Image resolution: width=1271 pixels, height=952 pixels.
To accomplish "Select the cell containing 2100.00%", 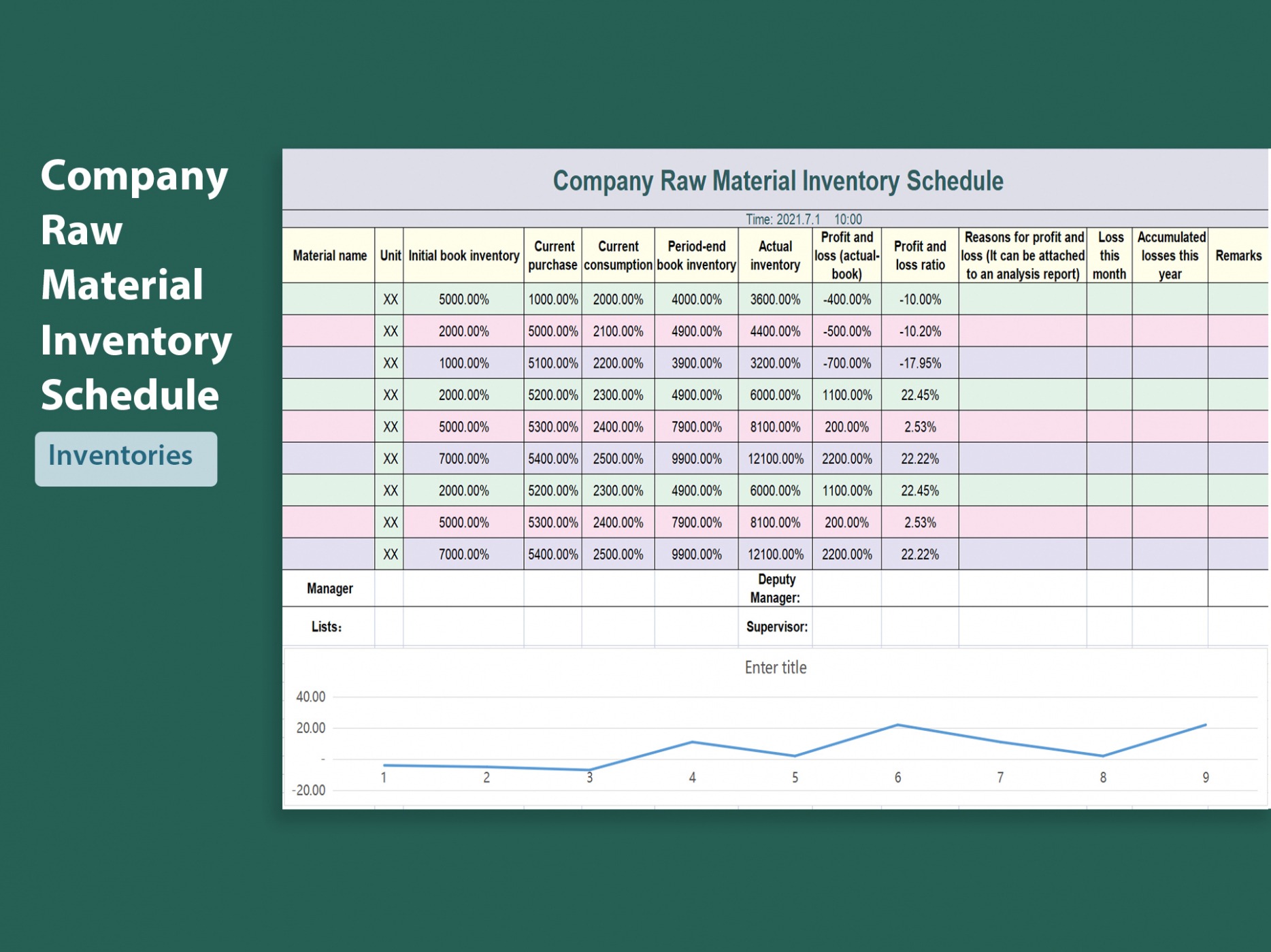I will tap(618, 331).
